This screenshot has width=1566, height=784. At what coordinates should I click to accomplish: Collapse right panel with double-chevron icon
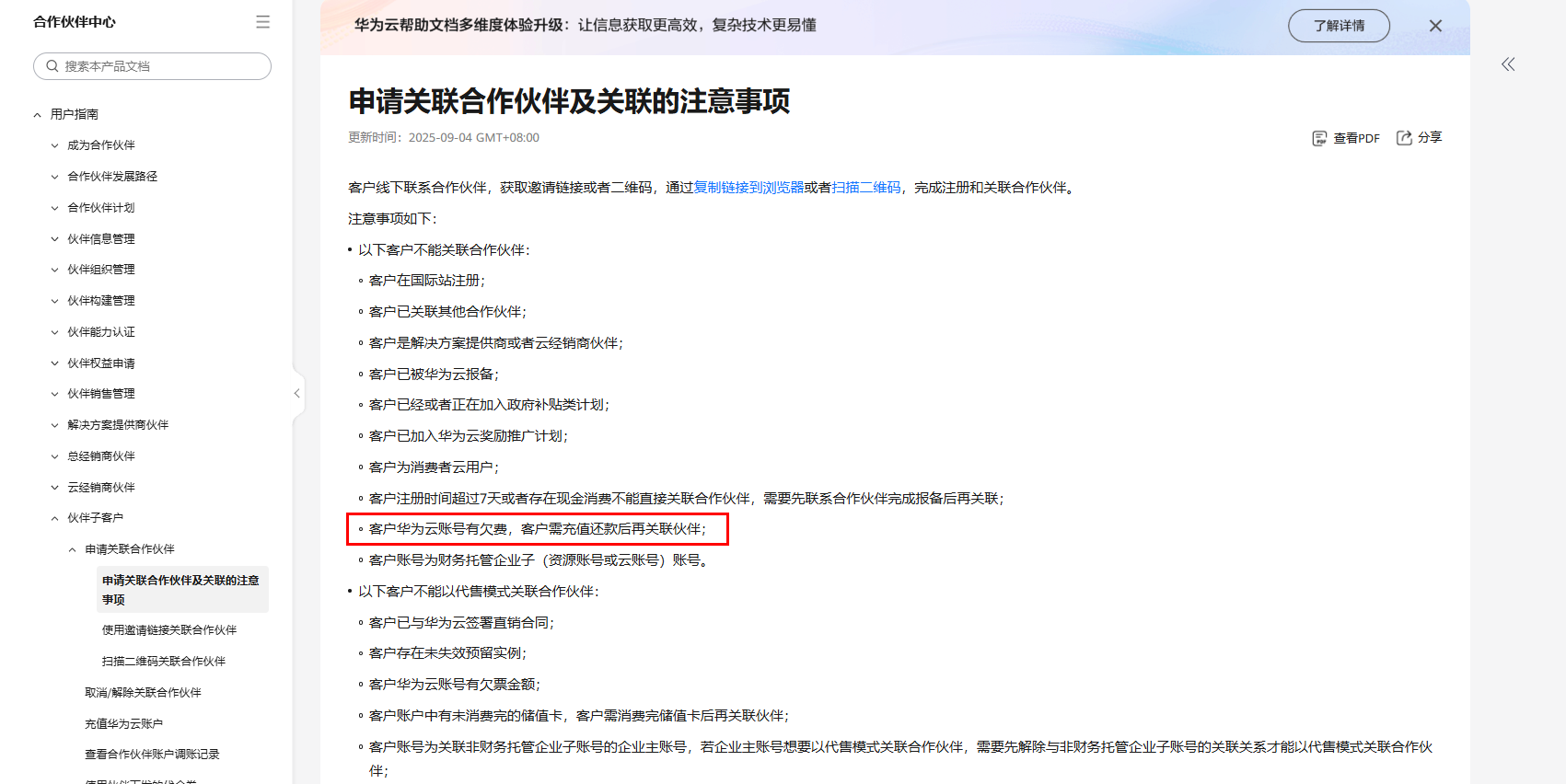point(1508,64)
